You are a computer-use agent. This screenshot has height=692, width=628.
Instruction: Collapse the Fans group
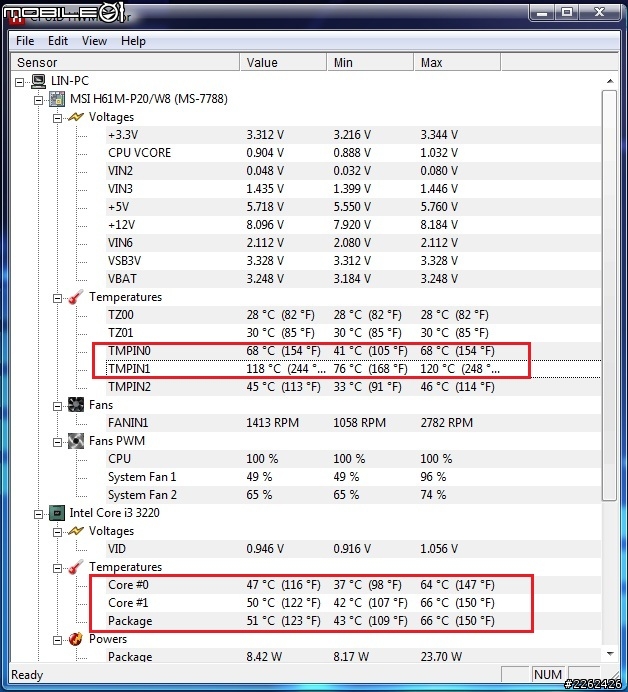click(x=57, y=406)
